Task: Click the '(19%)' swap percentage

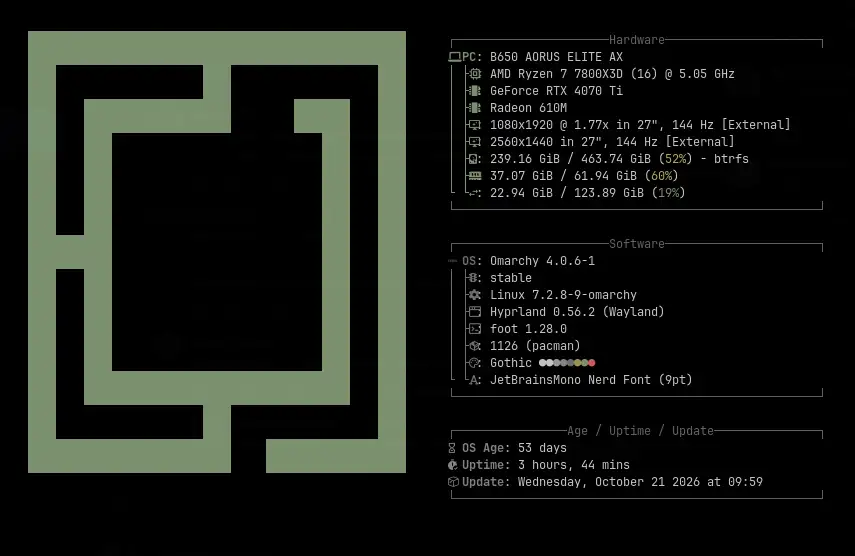Action: (x=669, y=193)
